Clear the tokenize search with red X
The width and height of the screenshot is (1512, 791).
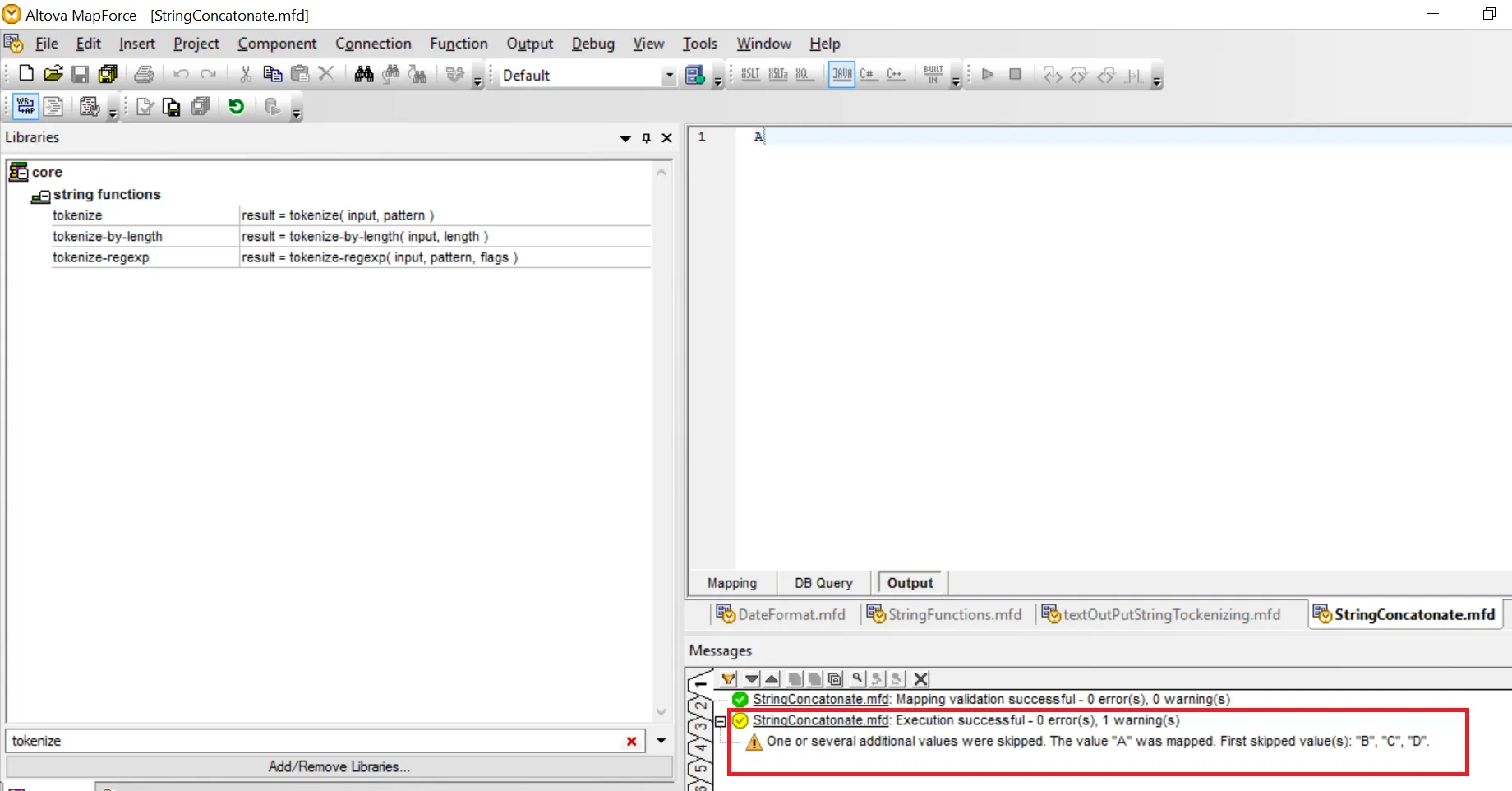coord(631,741)
